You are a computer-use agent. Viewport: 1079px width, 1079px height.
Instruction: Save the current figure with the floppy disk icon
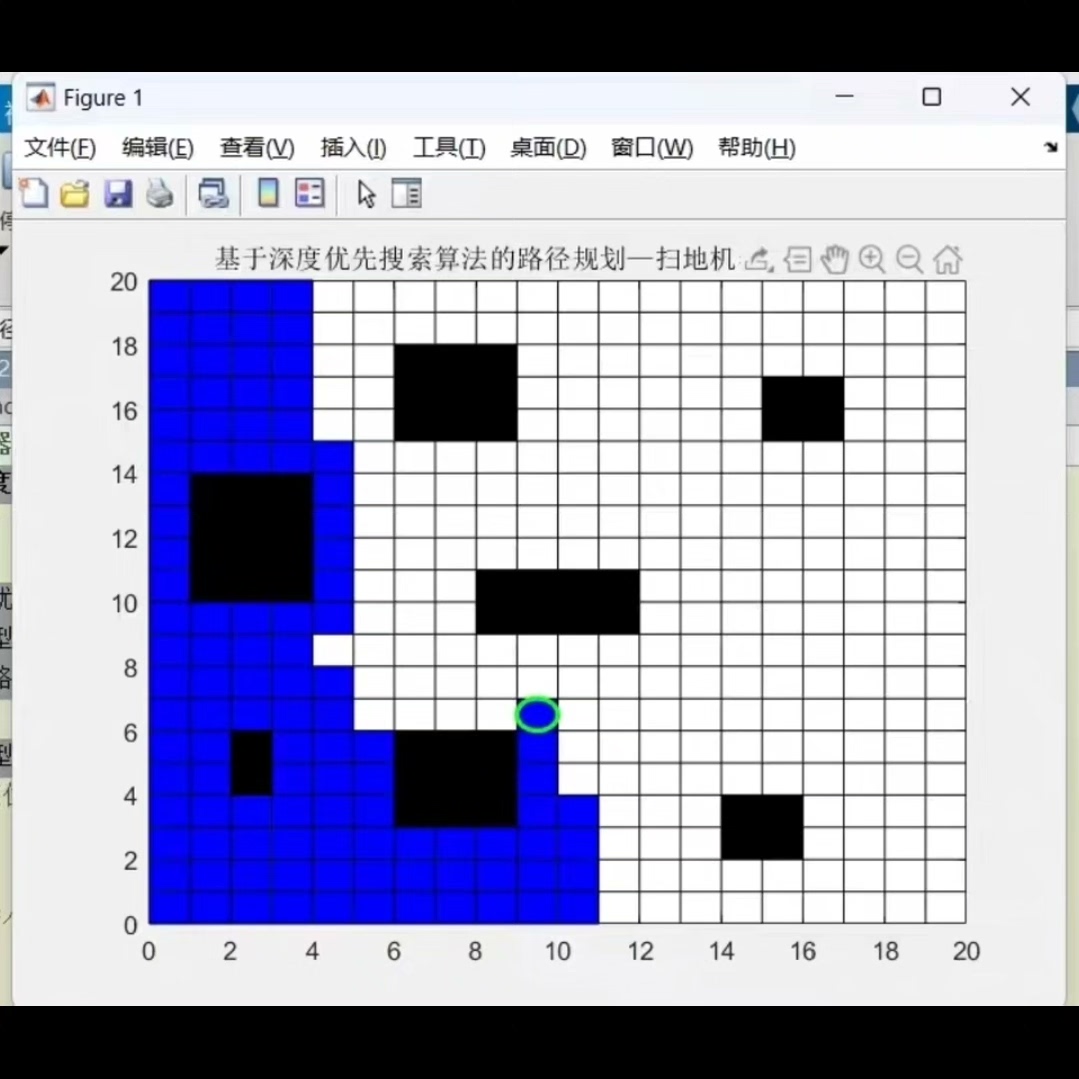click(x=118, y=193)
